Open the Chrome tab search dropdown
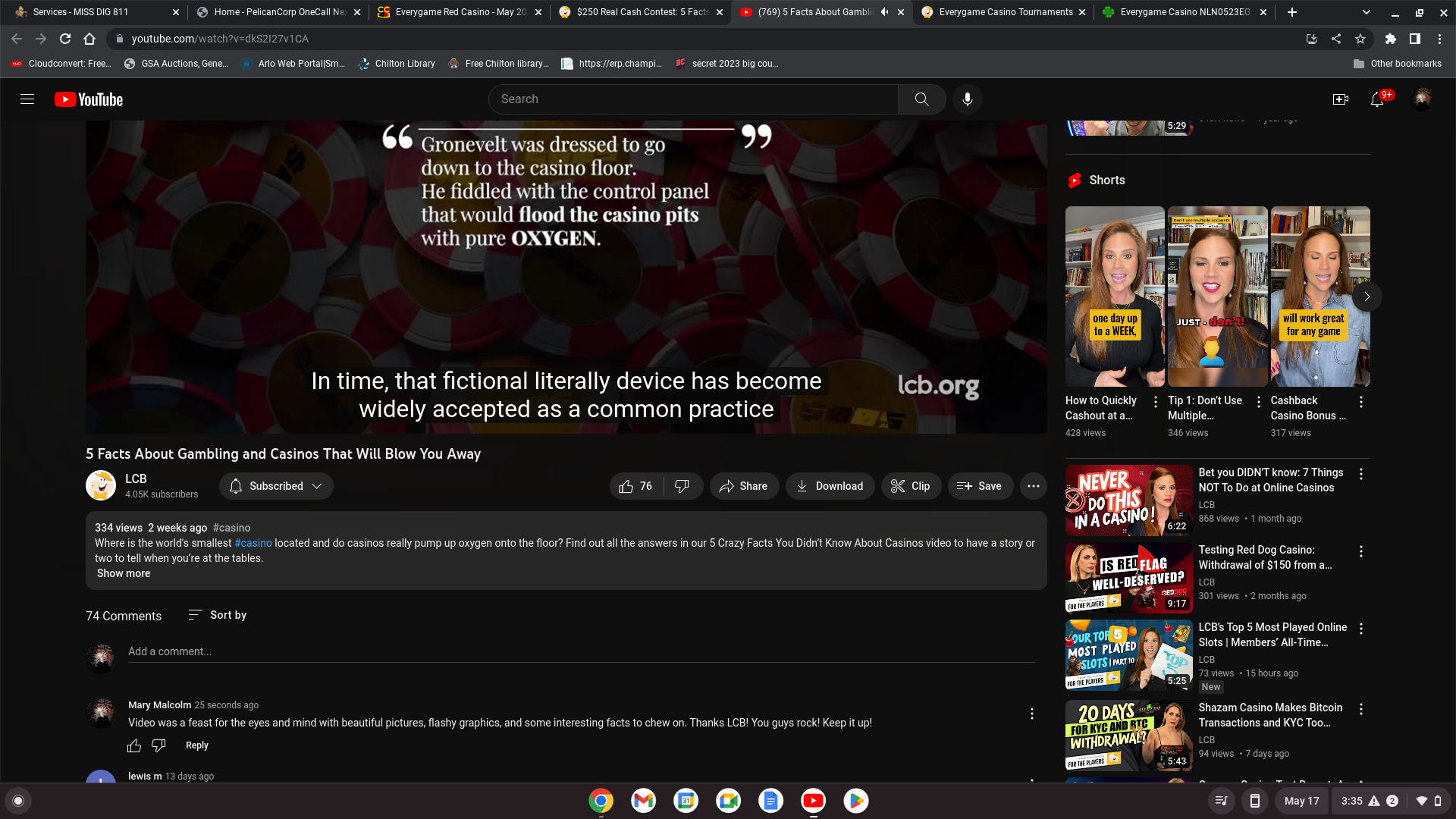Screen dimensions: 1456x819 point(1366,12)
